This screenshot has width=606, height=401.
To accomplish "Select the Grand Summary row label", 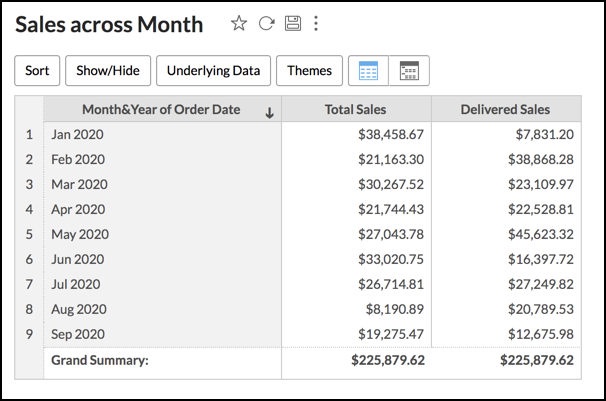I will click(100, 361).
